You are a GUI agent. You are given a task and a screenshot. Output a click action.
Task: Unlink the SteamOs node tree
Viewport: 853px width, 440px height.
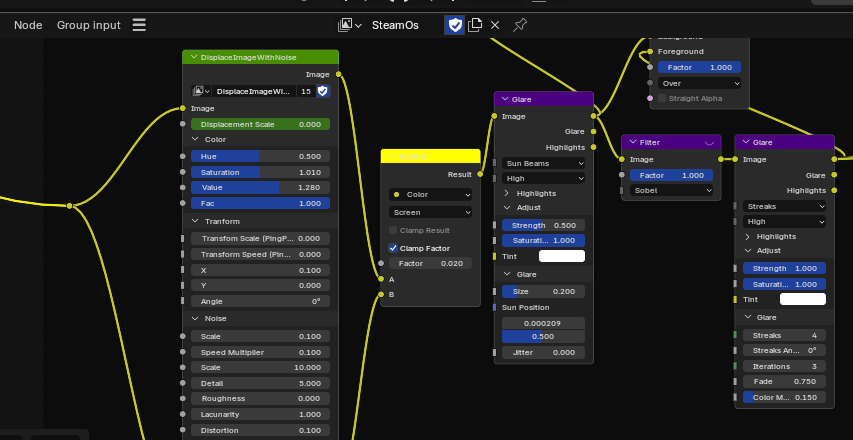[x=495, y=25]
